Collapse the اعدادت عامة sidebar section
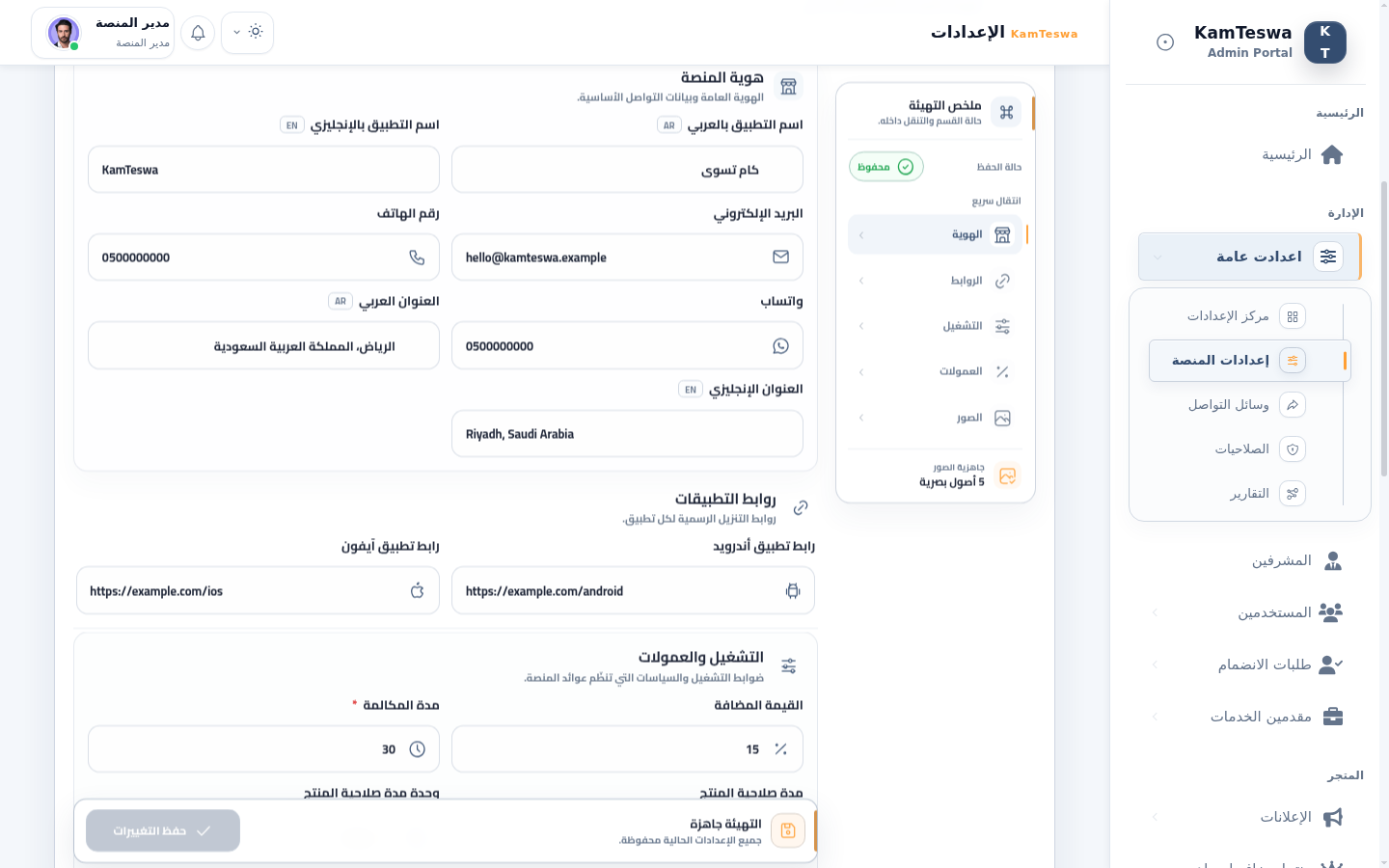 1250,257
